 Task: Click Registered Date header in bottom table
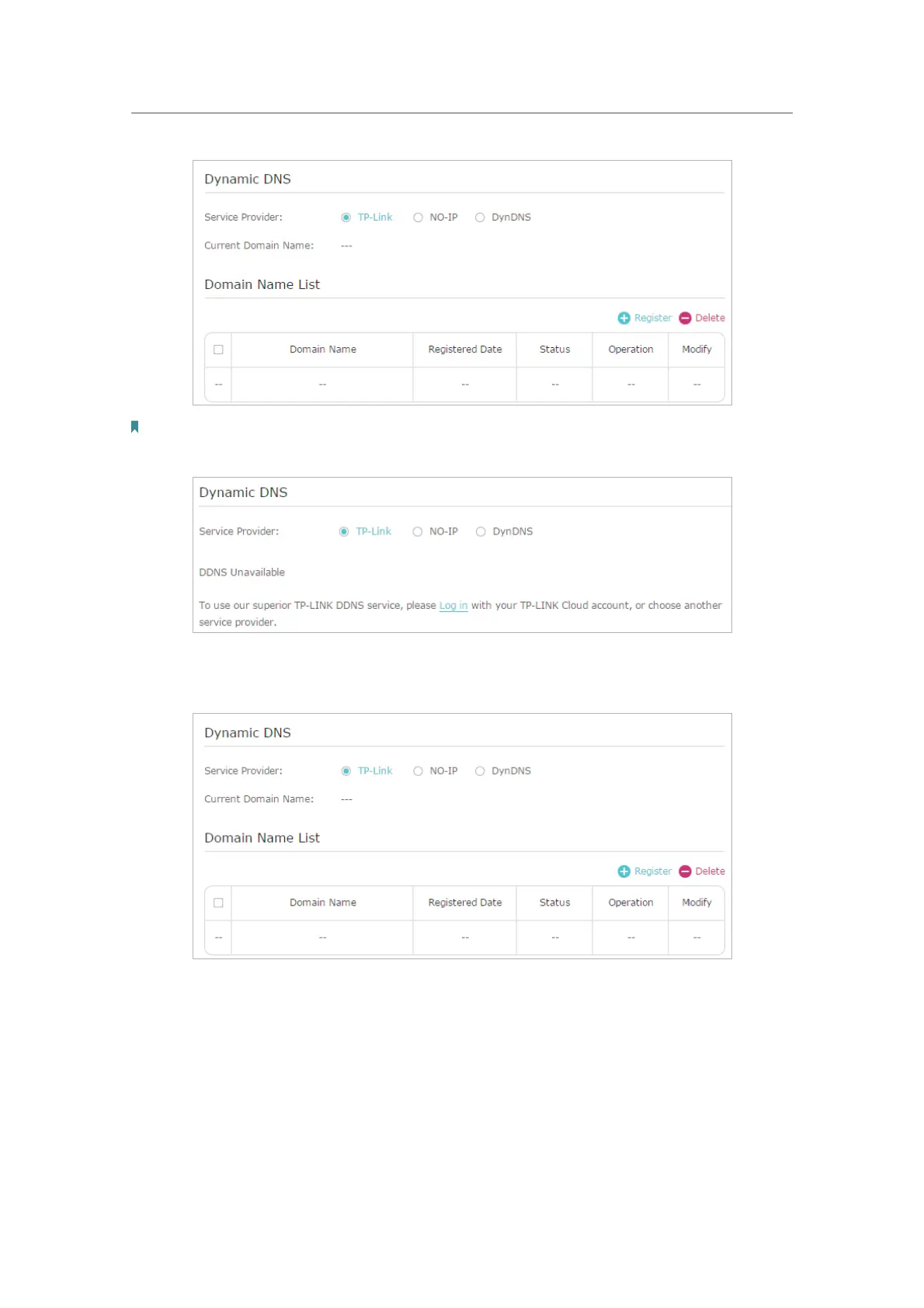465,903
